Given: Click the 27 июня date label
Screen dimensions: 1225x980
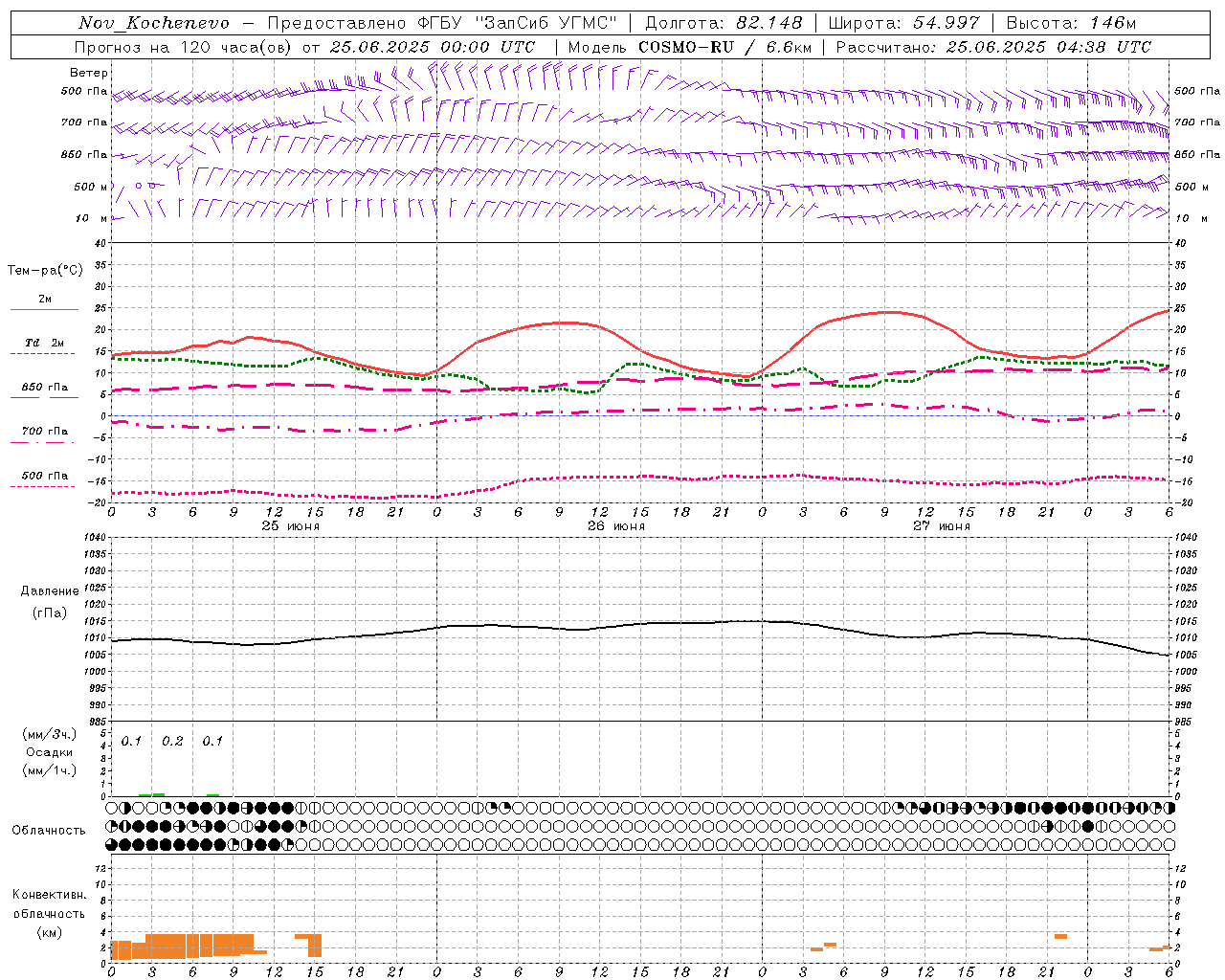Looking at the screenshot, I should point(942,526).
